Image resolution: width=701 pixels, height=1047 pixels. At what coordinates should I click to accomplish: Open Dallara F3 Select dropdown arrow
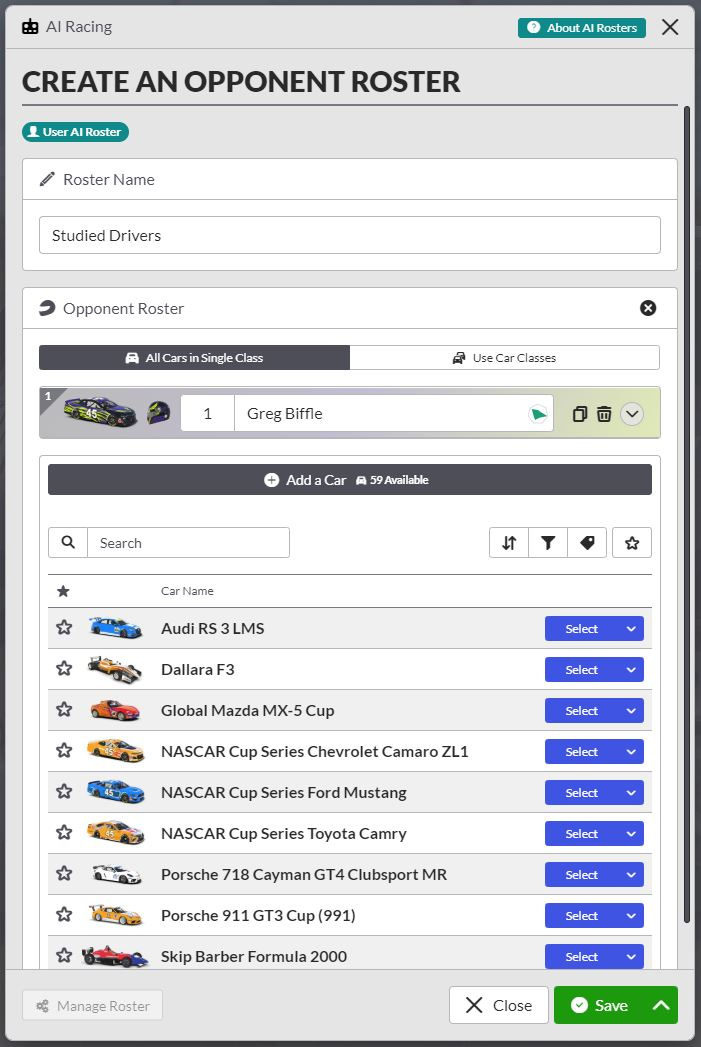coord(631,670)
